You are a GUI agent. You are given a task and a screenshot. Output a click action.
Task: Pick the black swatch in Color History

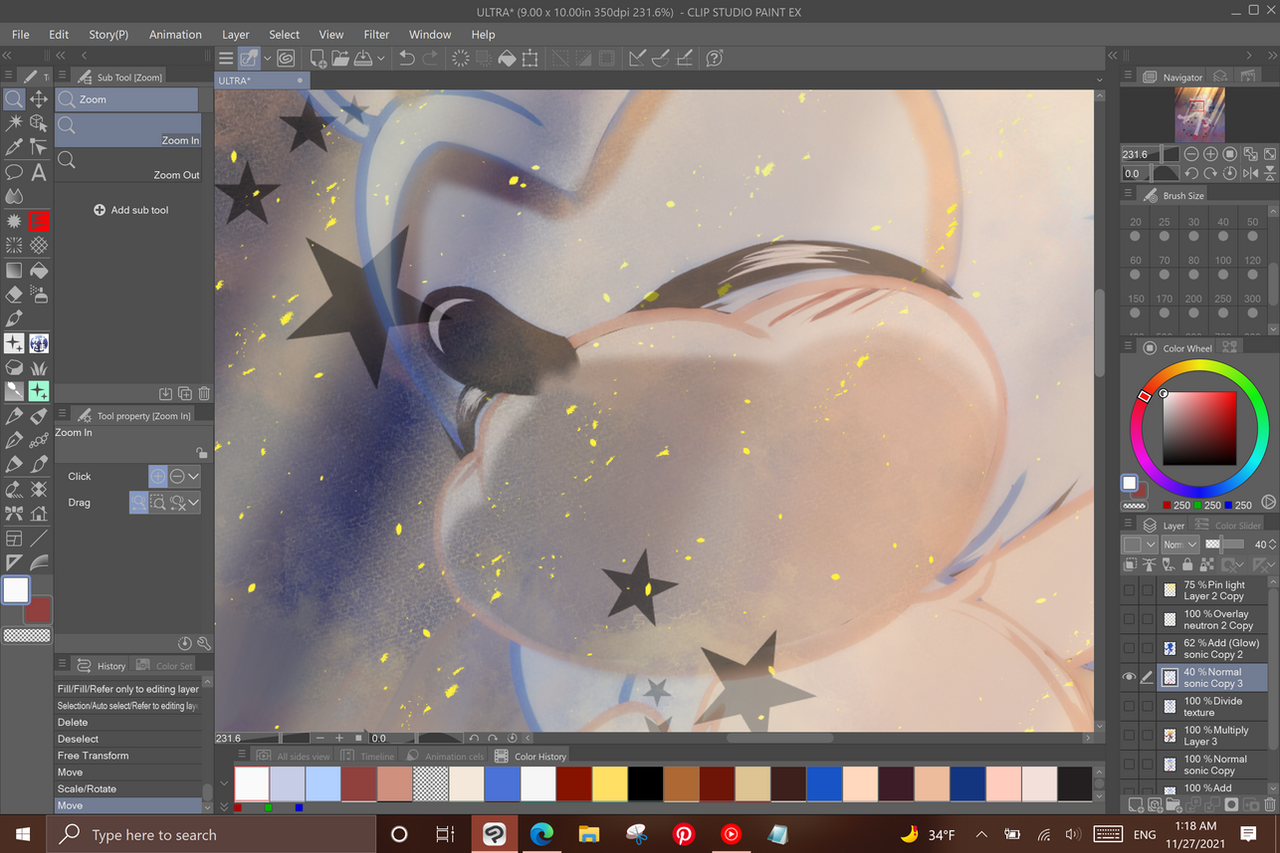click(646, 783)
